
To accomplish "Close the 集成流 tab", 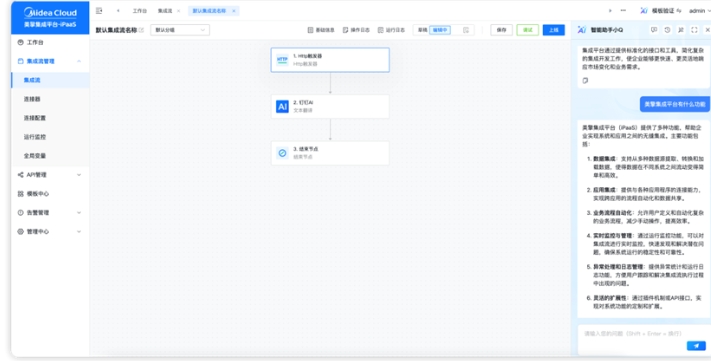I will [178, 11].
